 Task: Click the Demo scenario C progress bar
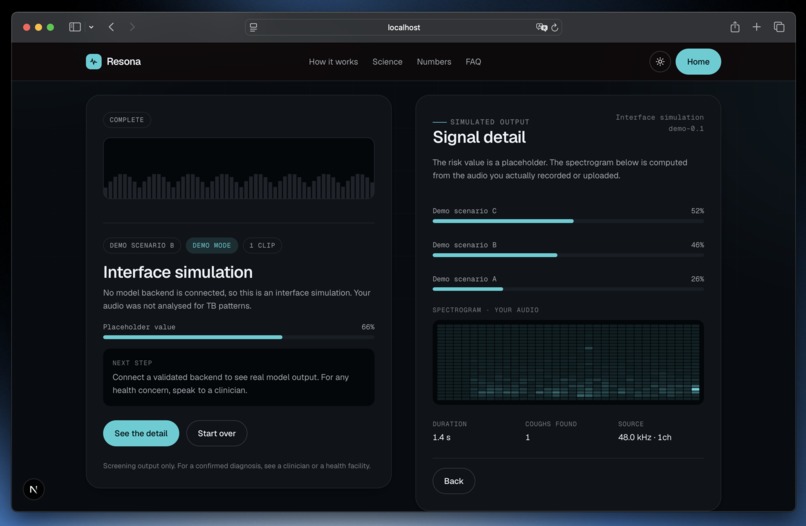tap(568, 221)
